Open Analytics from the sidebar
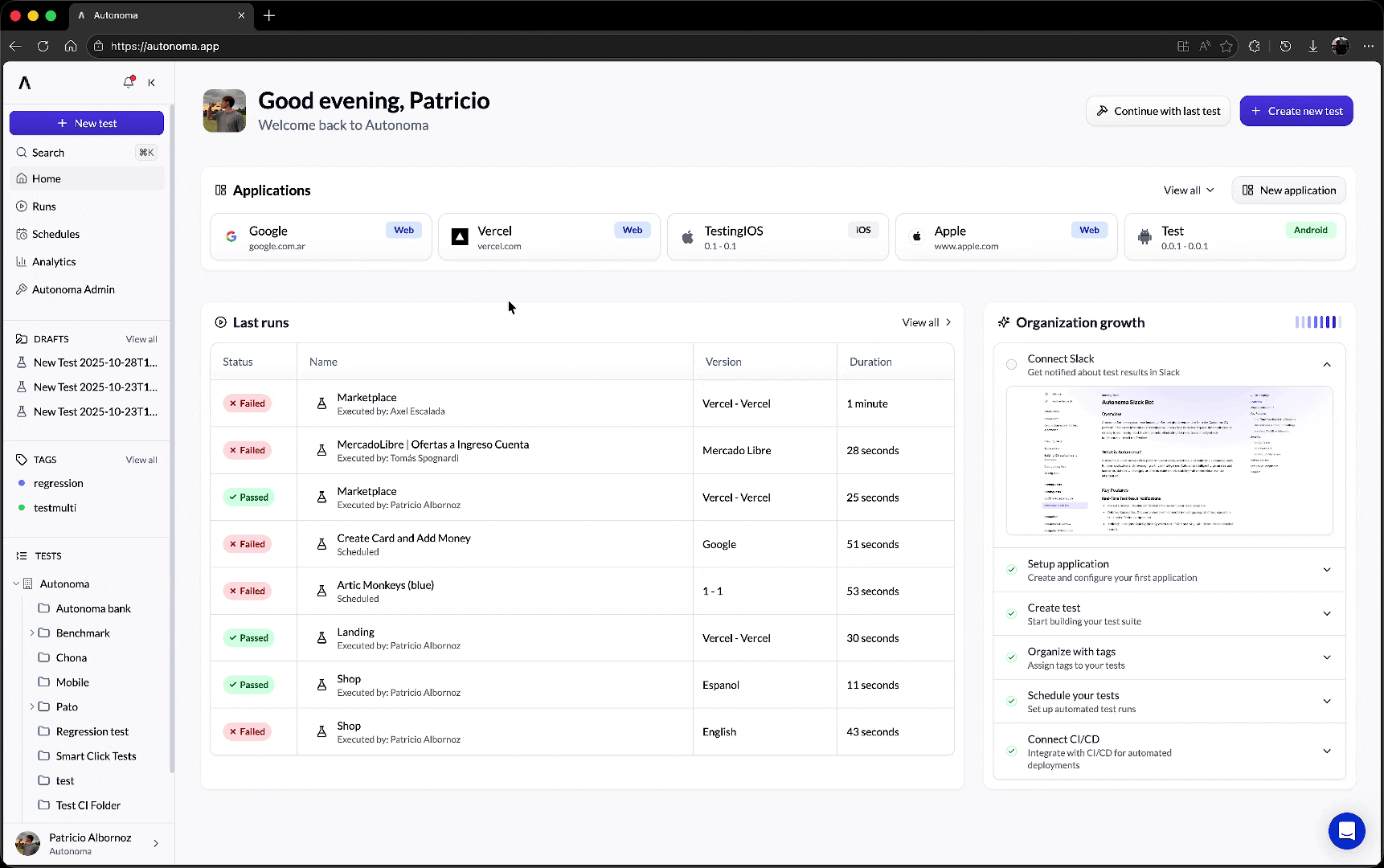 [x=54, y=261]
